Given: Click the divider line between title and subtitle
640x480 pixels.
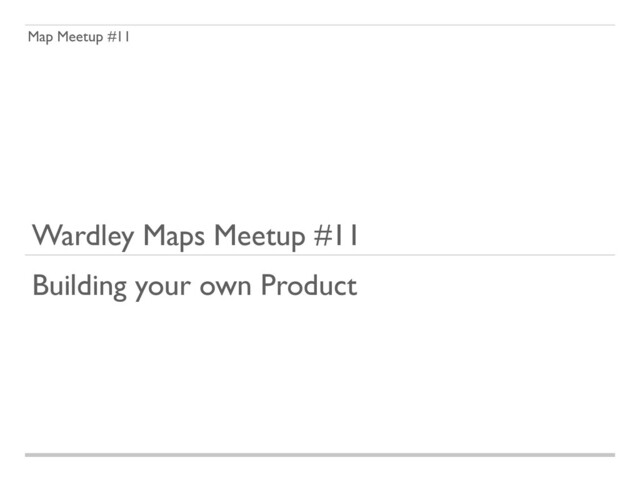Looking at the screenshot, I should pyautogui.click(x=320, y=255).
